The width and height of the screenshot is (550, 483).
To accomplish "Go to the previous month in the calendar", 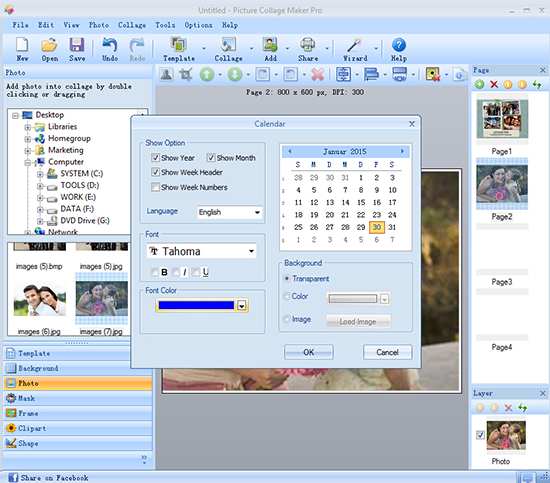I will click(290, 151).
